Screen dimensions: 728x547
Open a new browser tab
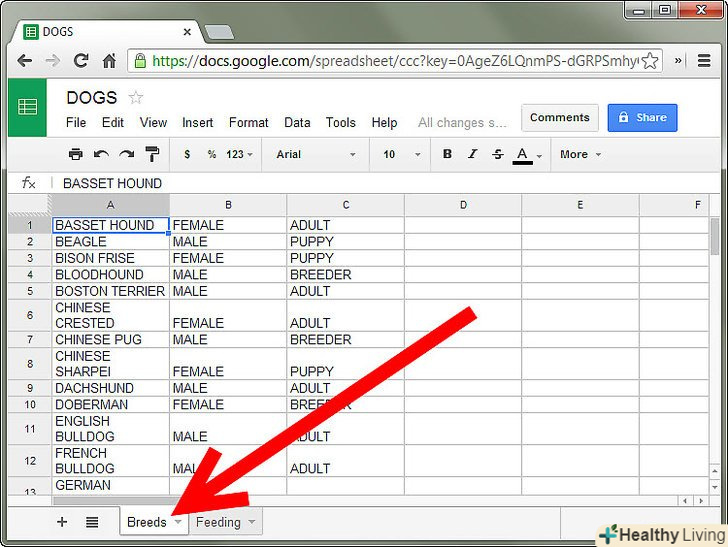219,33
